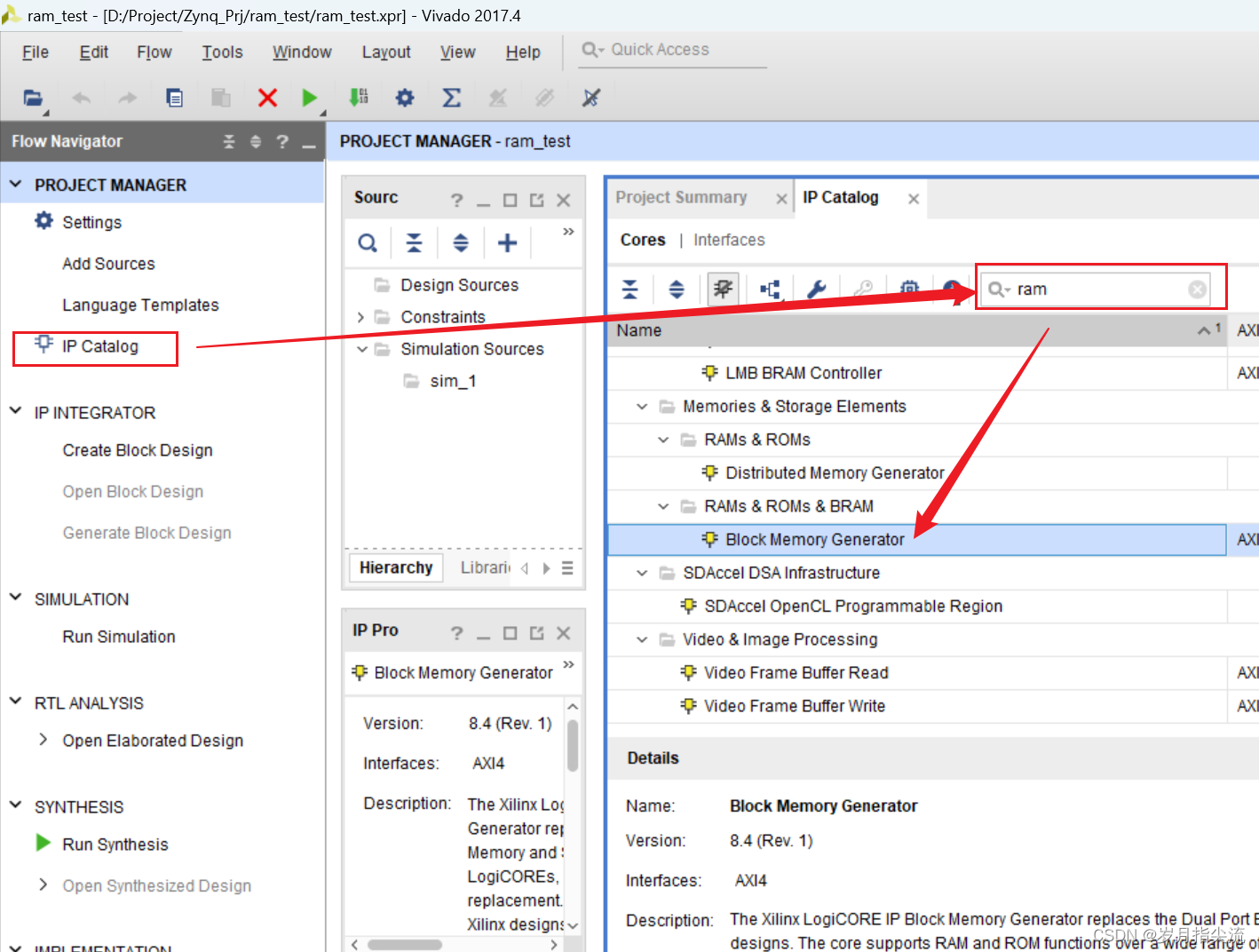The image size is (1259, 952).
Task: Click the green Run arrow in toolbar
Action: coord(309,98)
